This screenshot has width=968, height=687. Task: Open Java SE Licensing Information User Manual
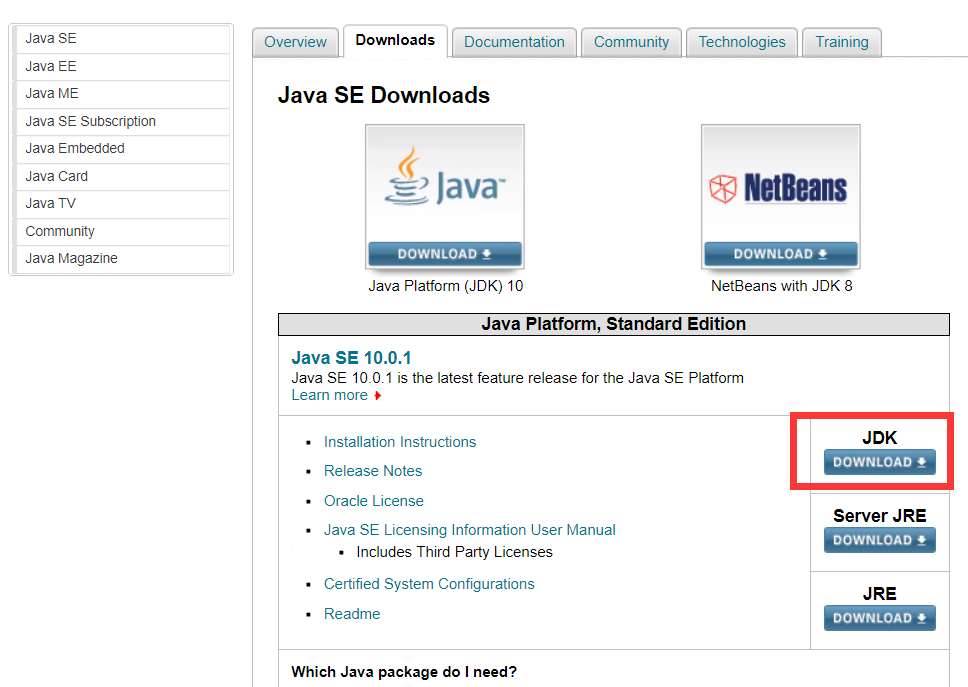(x=470, y=530)
